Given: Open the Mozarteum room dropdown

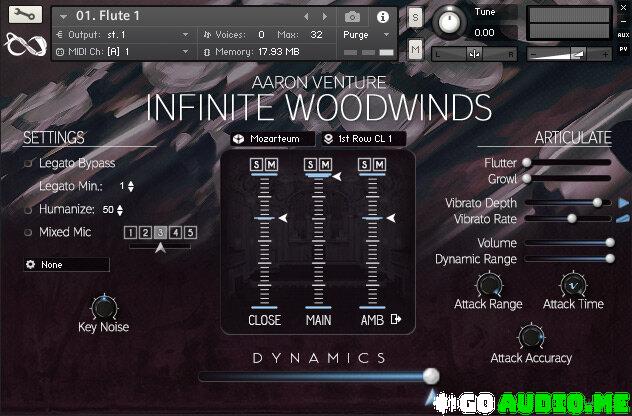Looking at the screenshot, I should tap(268, 139).
